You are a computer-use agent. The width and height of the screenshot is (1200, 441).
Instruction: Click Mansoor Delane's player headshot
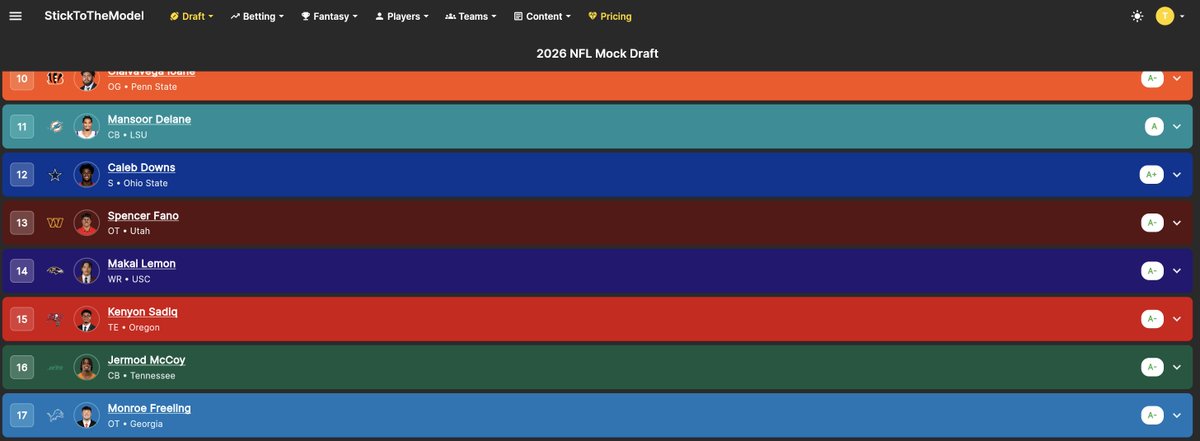click(x=86, y=127)
